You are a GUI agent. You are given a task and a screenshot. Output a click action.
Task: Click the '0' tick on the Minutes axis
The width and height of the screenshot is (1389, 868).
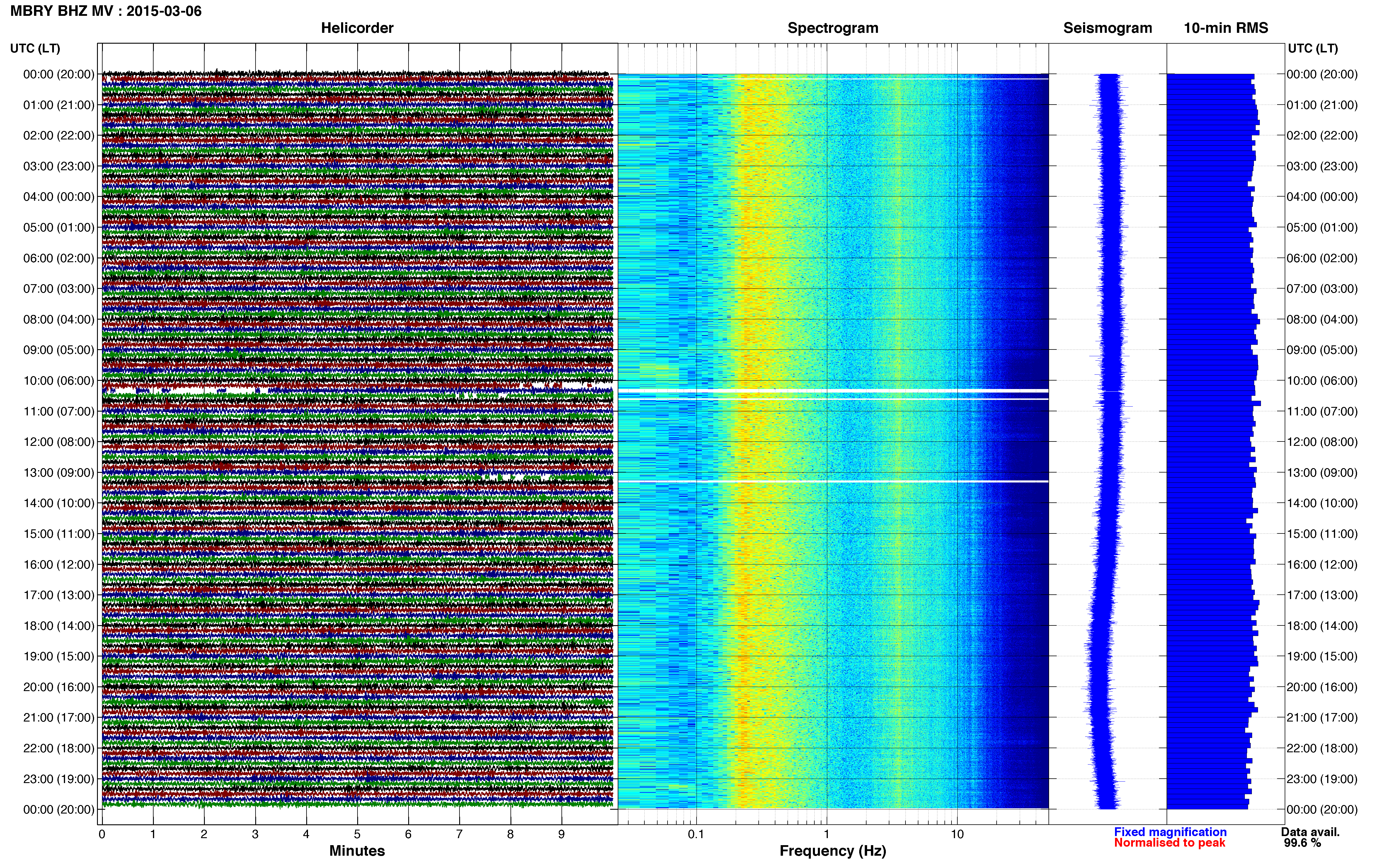[x=102, y=834]
